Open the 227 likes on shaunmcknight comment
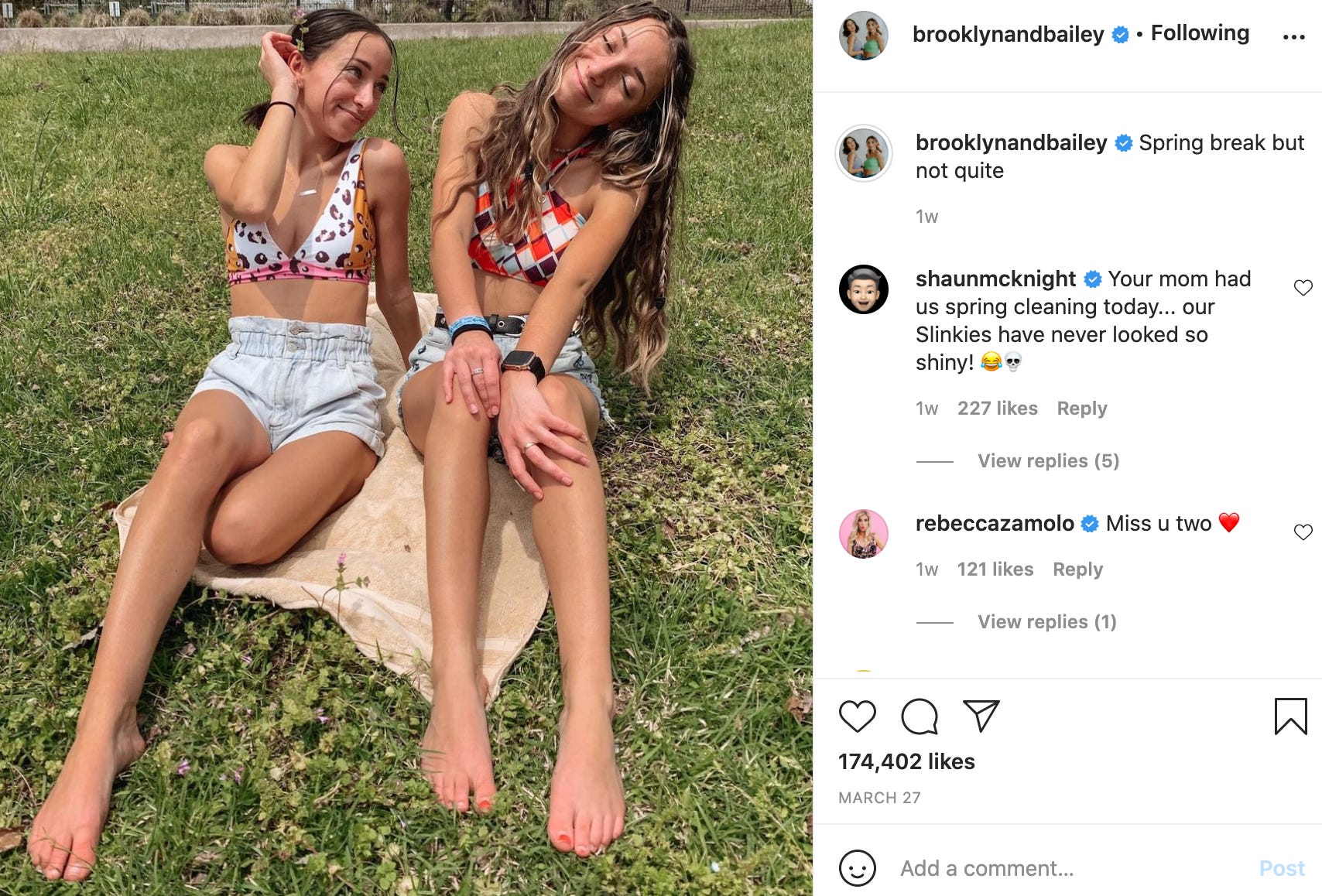 point(997,409)
